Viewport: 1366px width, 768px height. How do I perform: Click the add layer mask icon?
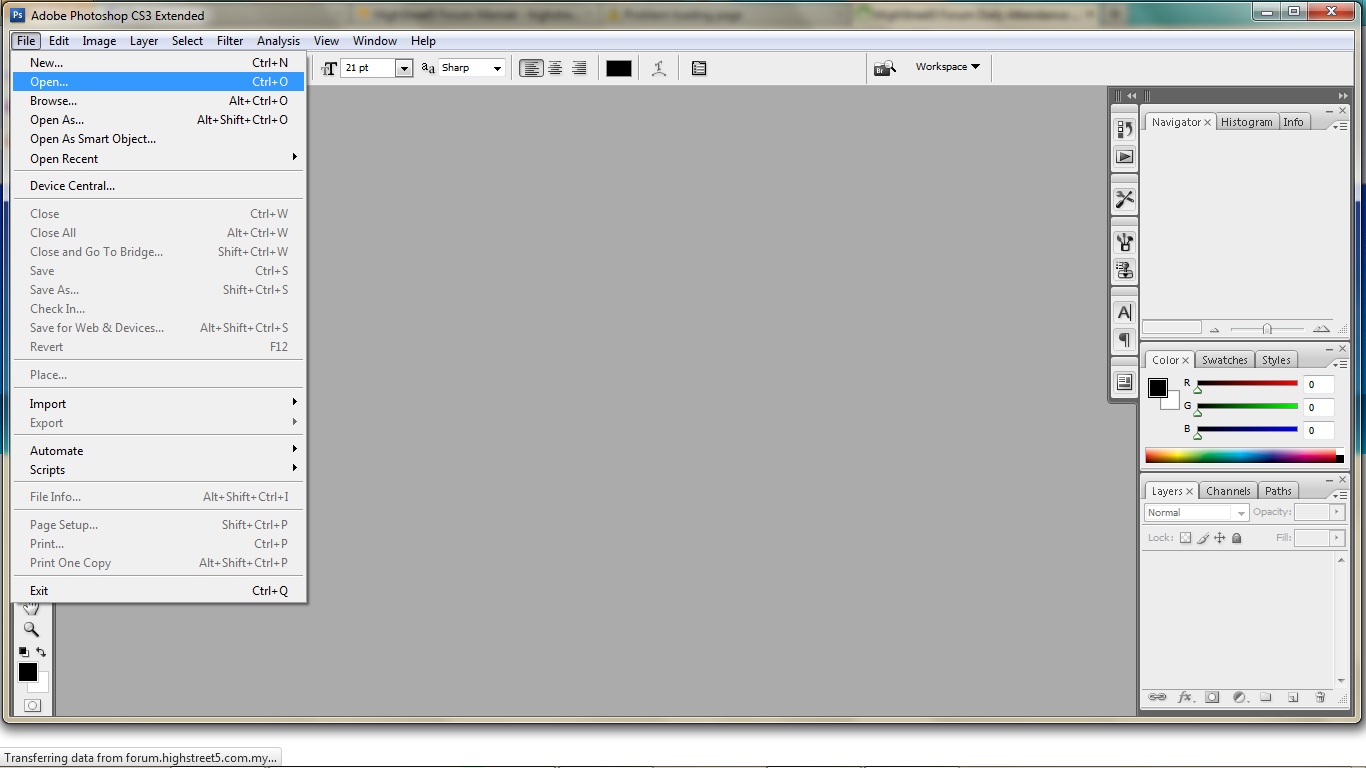[1212, 697]
